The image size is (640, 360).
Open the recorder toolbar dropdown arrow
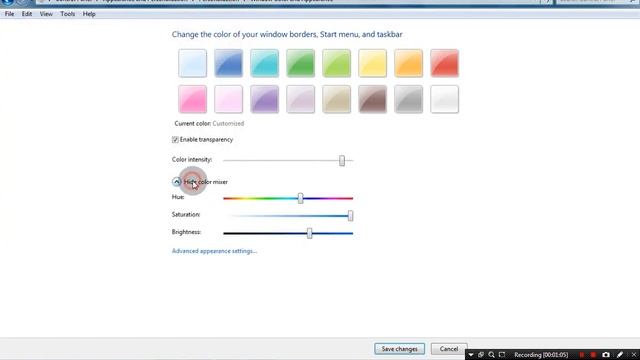point(471,355)
